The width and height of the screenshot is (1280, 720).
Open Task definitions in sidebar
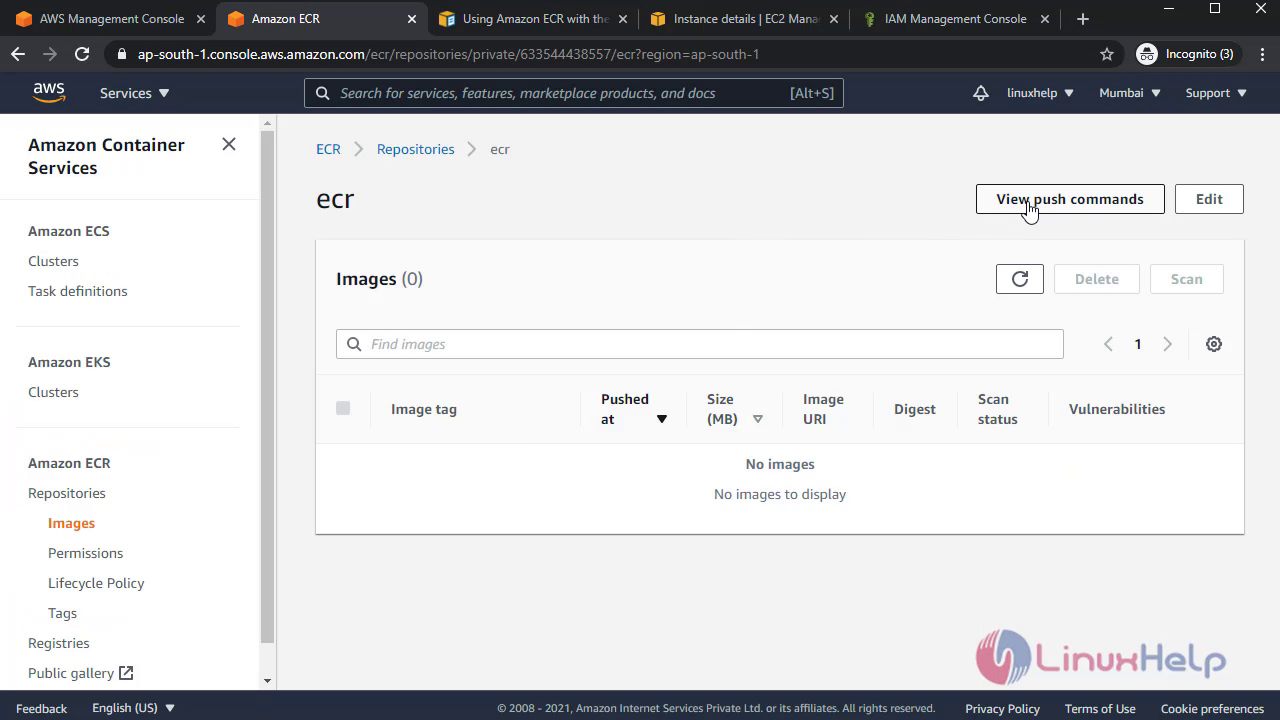pyautogui.click(x=77, y=291)
